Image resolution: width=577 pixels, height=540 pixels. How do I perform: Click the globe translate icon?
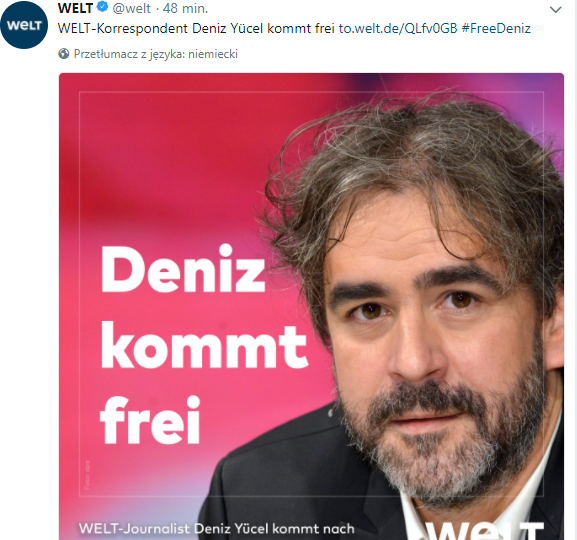pos(64,54)
